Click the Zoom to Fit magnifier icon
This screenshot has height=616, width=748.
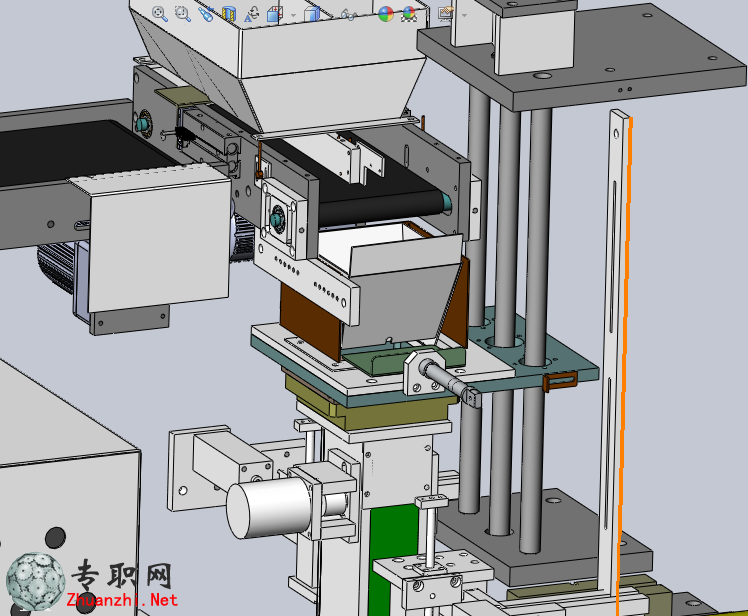click(x=160, y=14)
